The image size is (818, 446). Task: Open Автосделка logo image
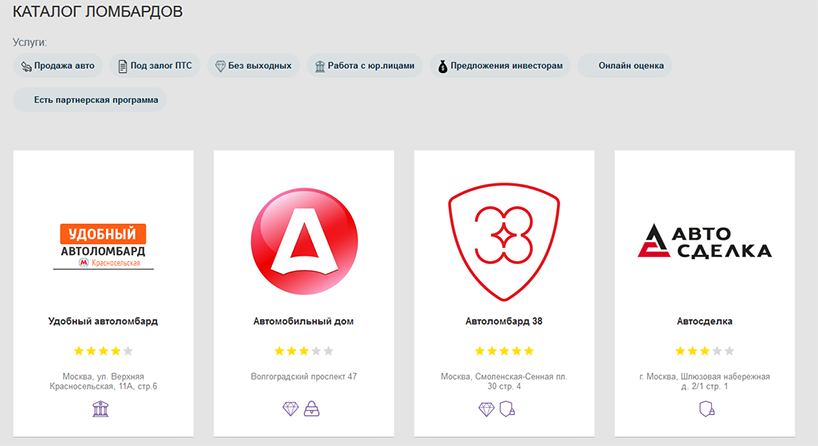705,242
